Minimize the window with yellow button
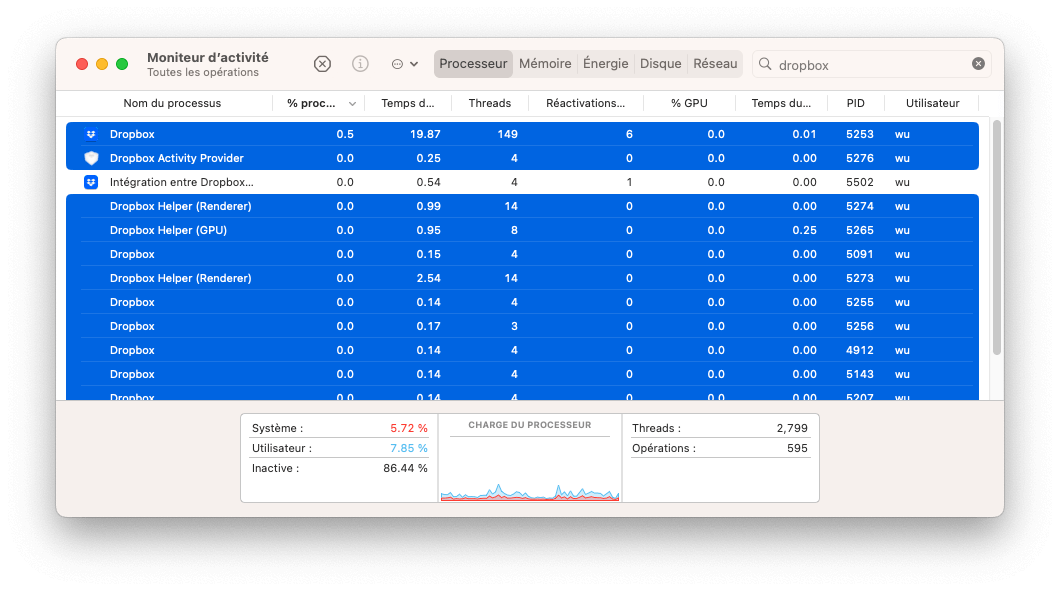 102,64
